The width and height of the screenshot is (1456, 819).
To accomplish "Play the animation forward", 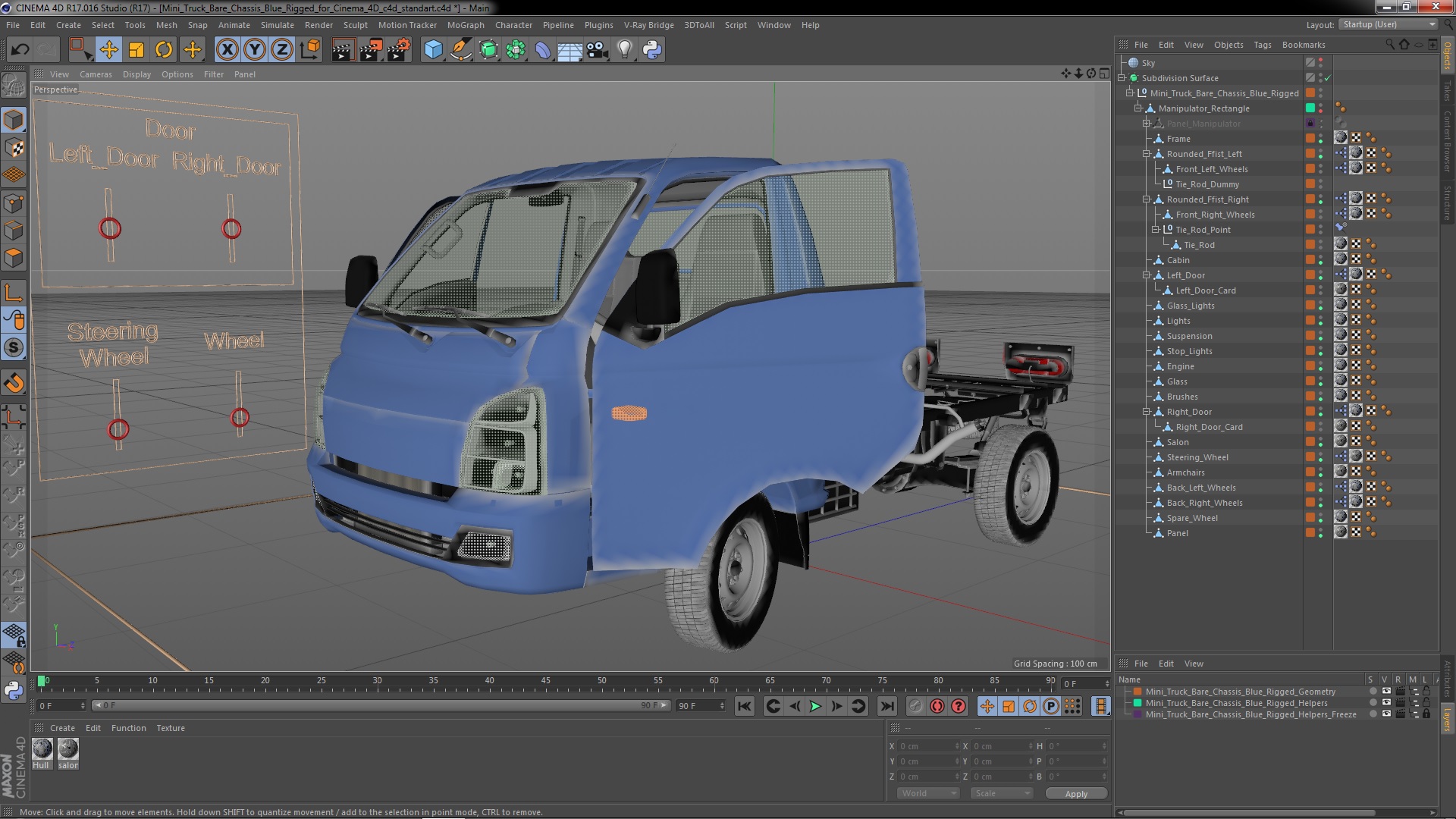I will pyautogui.click(x=815, y=706).
